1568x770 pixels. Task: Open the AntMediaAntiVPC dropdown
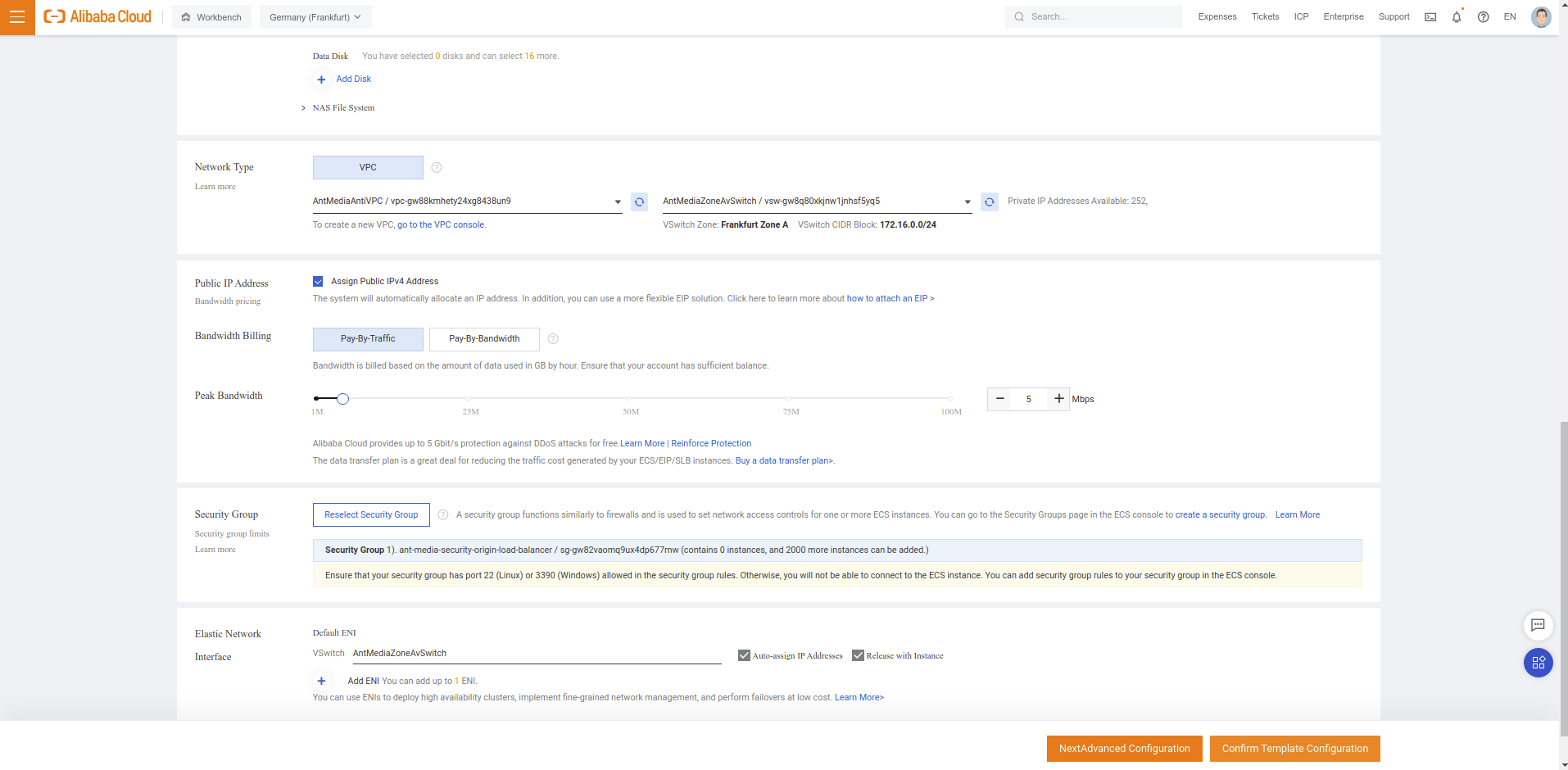coord(467,202)
